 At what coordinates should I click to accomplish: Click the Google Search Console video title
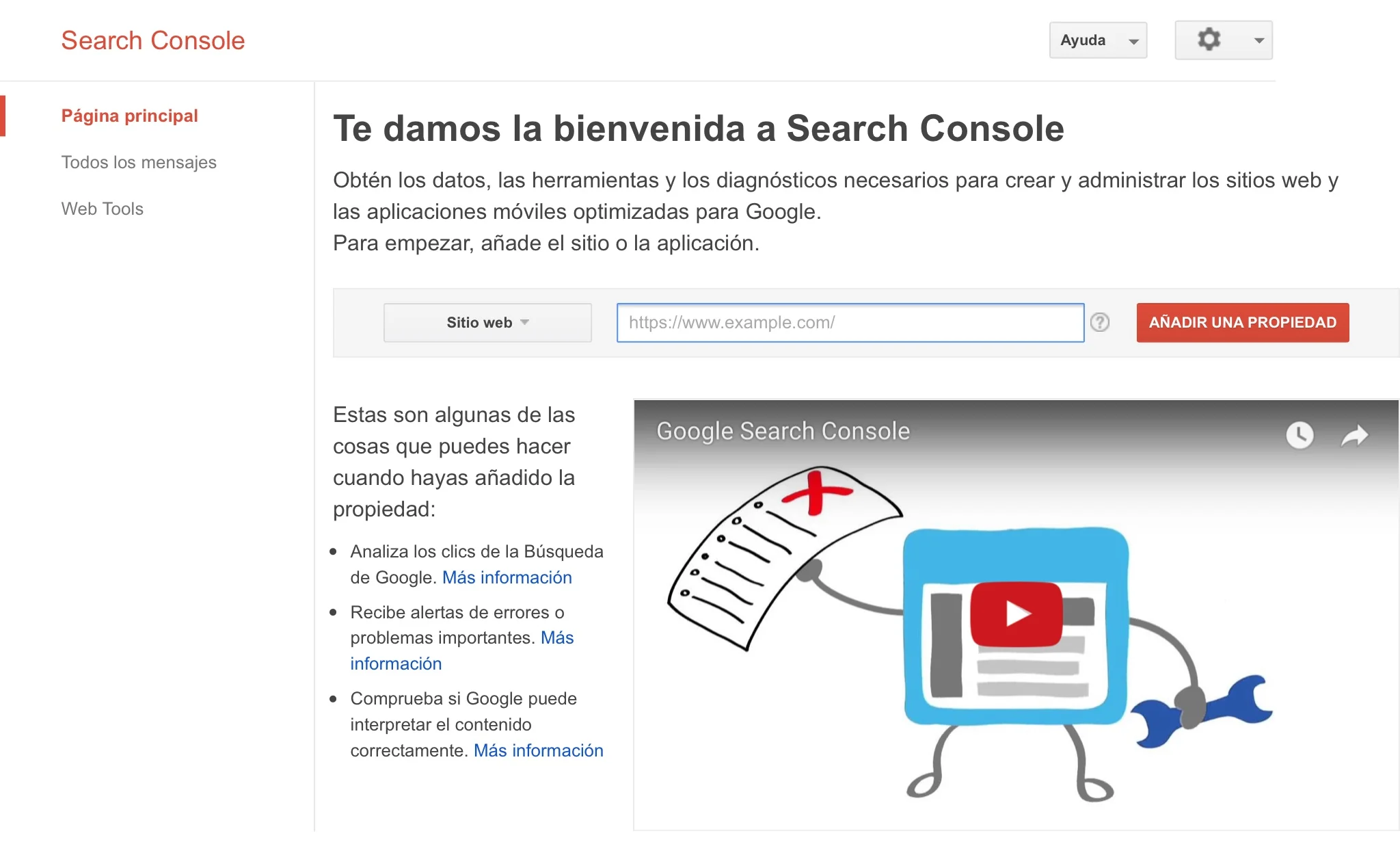[783, 432]
